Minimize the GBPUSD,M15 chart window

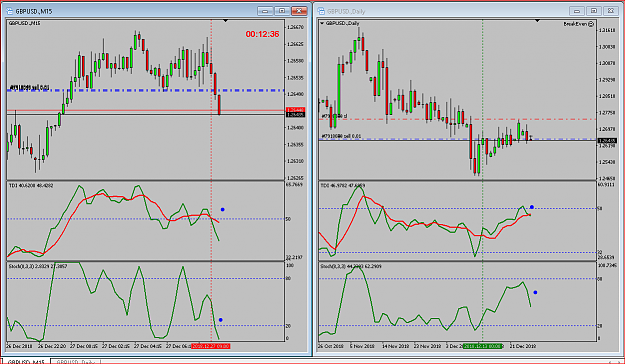tap(265, 11)
